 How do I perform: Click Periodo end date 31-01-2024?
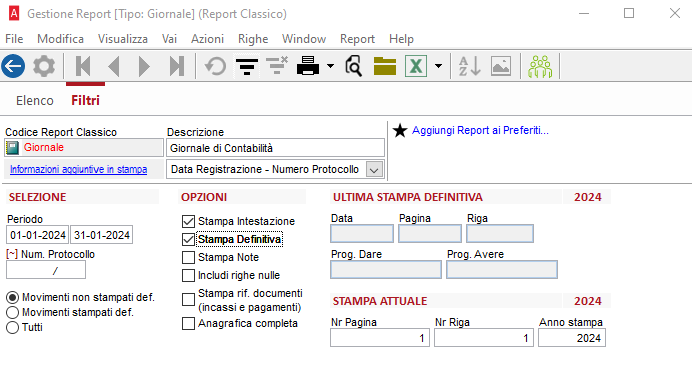tap(102, 235)
